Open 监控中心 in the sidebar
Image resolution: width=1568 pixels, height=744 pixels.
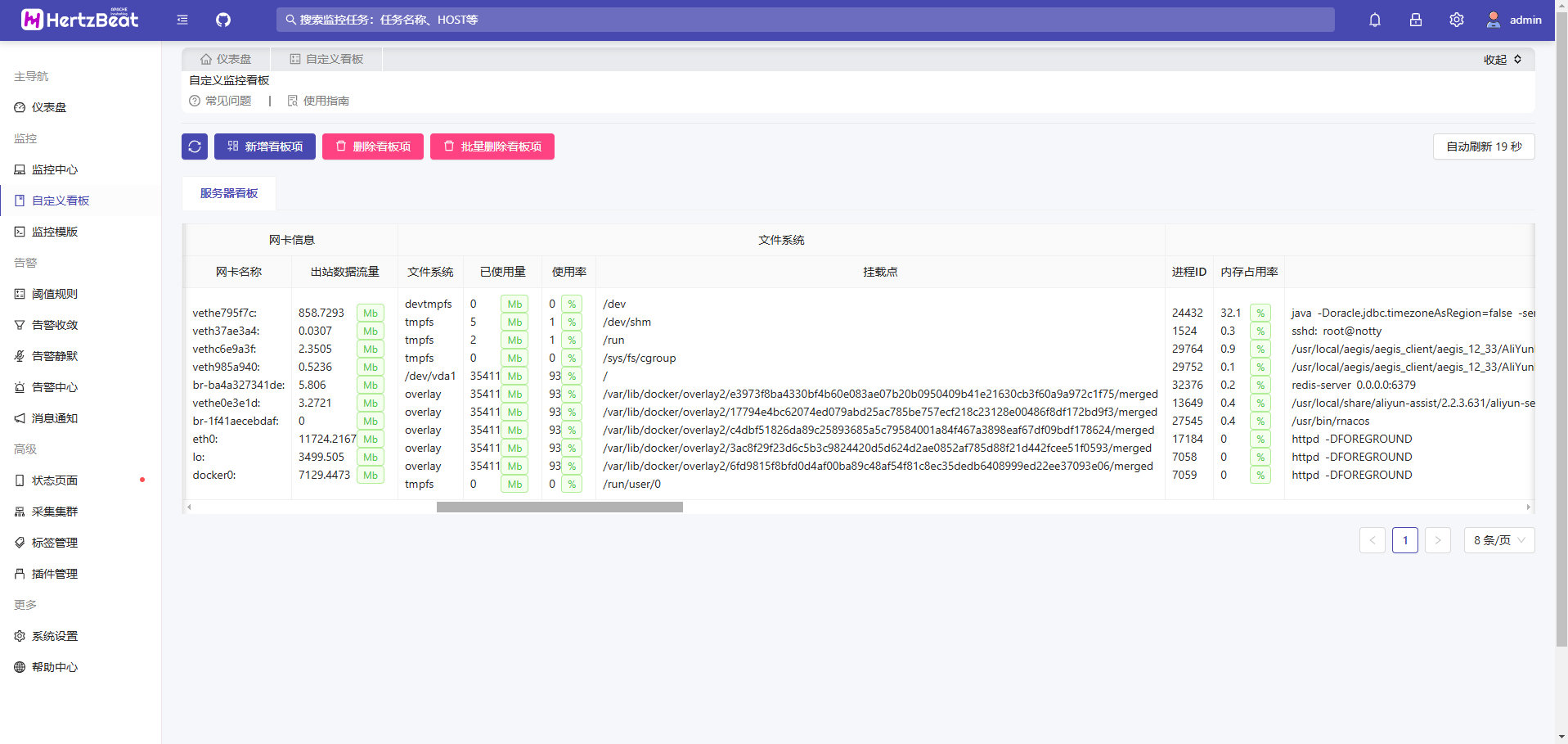point(80,169)
